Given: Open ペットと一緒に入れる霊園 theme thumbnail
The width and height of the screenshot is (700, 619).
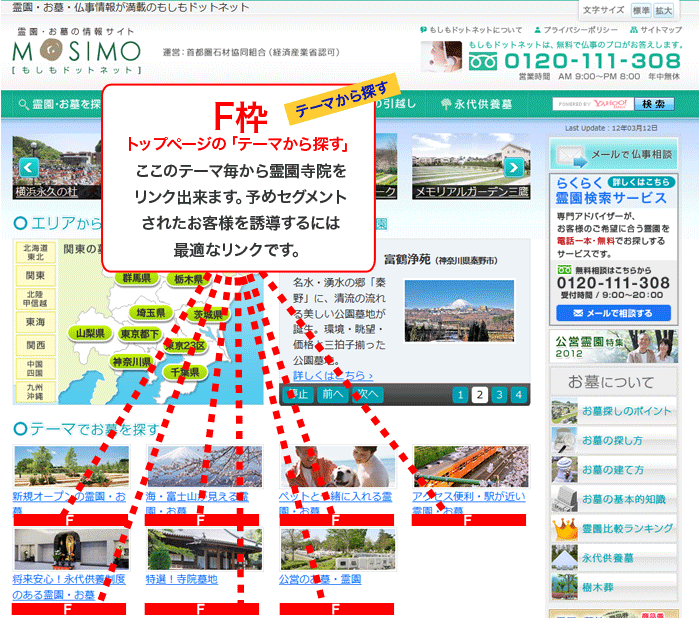Looking at the screenshot, I should click(338, 466).
